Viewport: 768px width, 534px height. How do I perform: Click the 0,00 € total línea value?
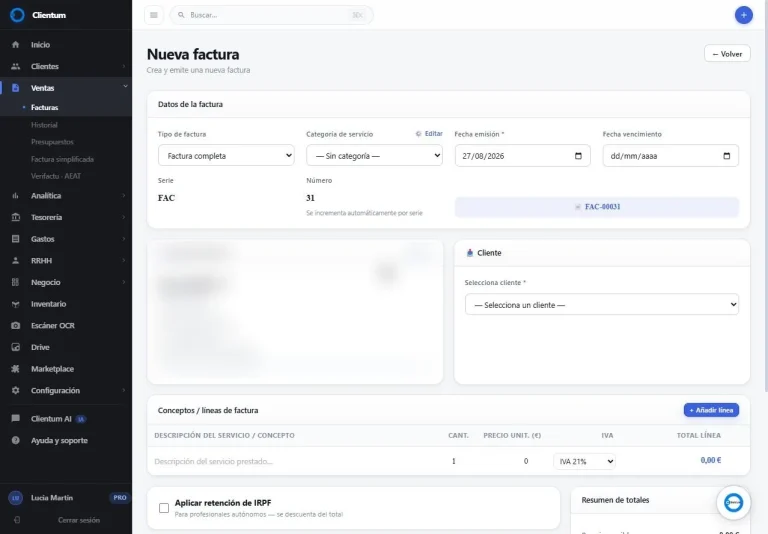tap(711, 460)
